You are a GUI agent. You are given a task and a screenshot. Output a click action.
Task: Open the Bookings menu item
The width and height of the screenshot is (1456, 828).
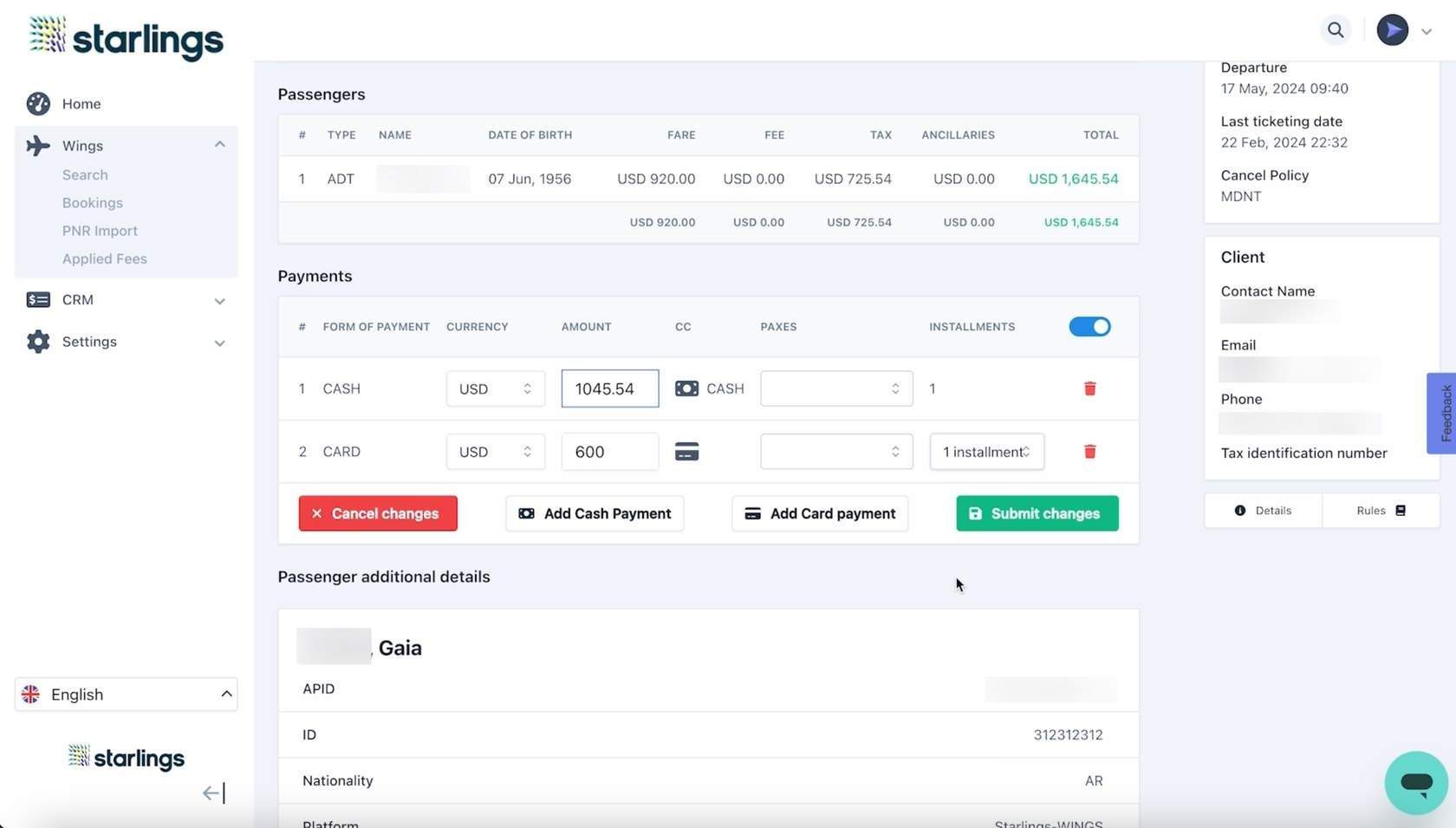[93, 203]
